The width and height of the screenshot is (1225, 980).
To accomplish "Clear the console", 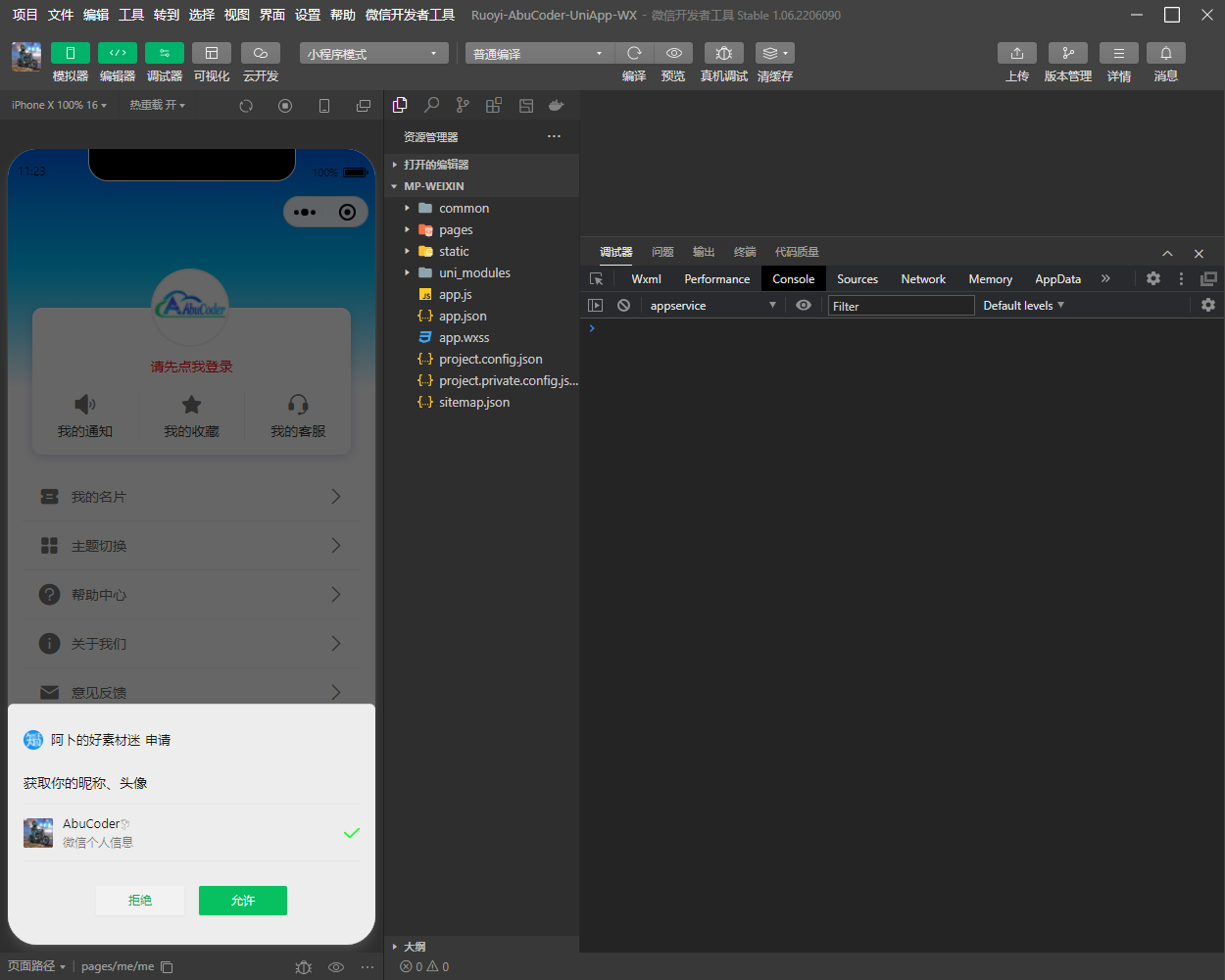I will coord(623,305).
